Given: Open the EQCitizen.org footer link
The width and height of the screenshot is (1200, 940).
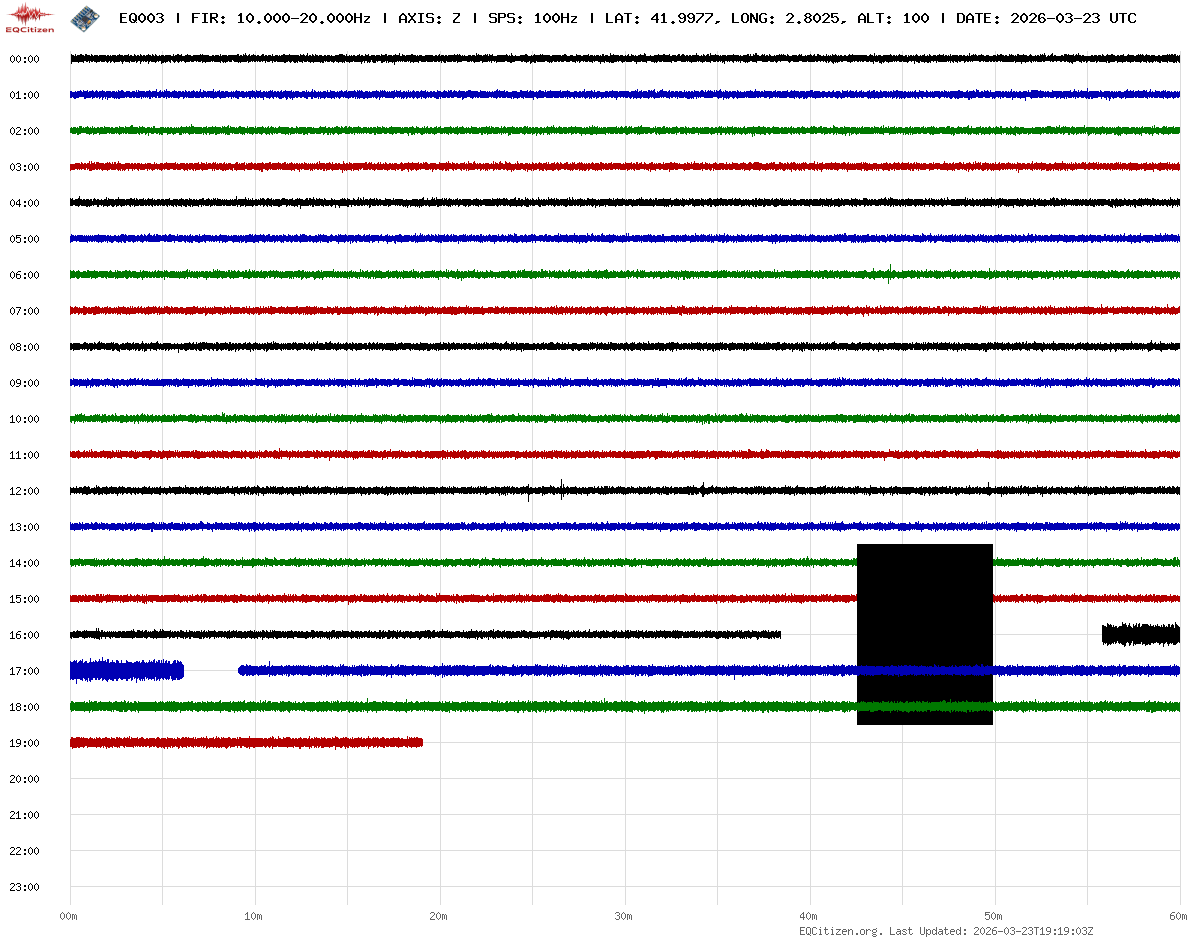Looking at the screenshot, I should pyautogui.click(x=840, y=931).
